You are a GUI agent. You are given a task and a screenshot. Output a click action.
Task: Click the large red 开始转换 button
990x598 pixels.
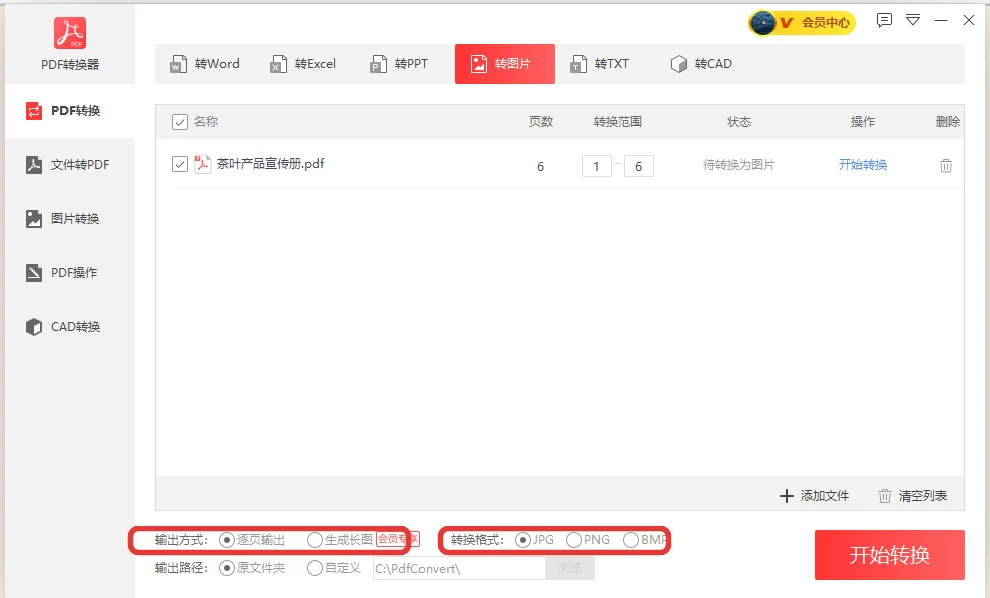tap(890, 555)
